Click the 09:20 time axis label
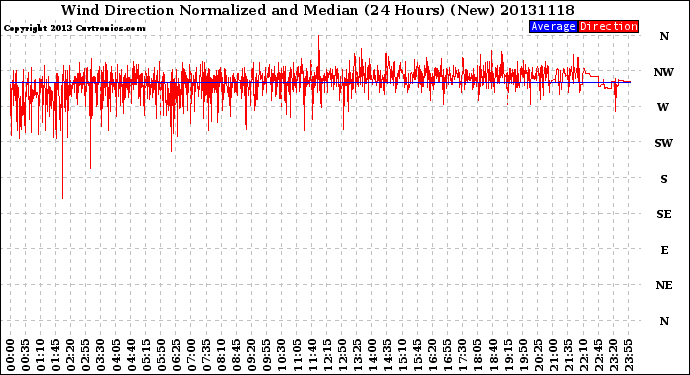The width and height of the screenshot is (690, 375). pos(252,355)
